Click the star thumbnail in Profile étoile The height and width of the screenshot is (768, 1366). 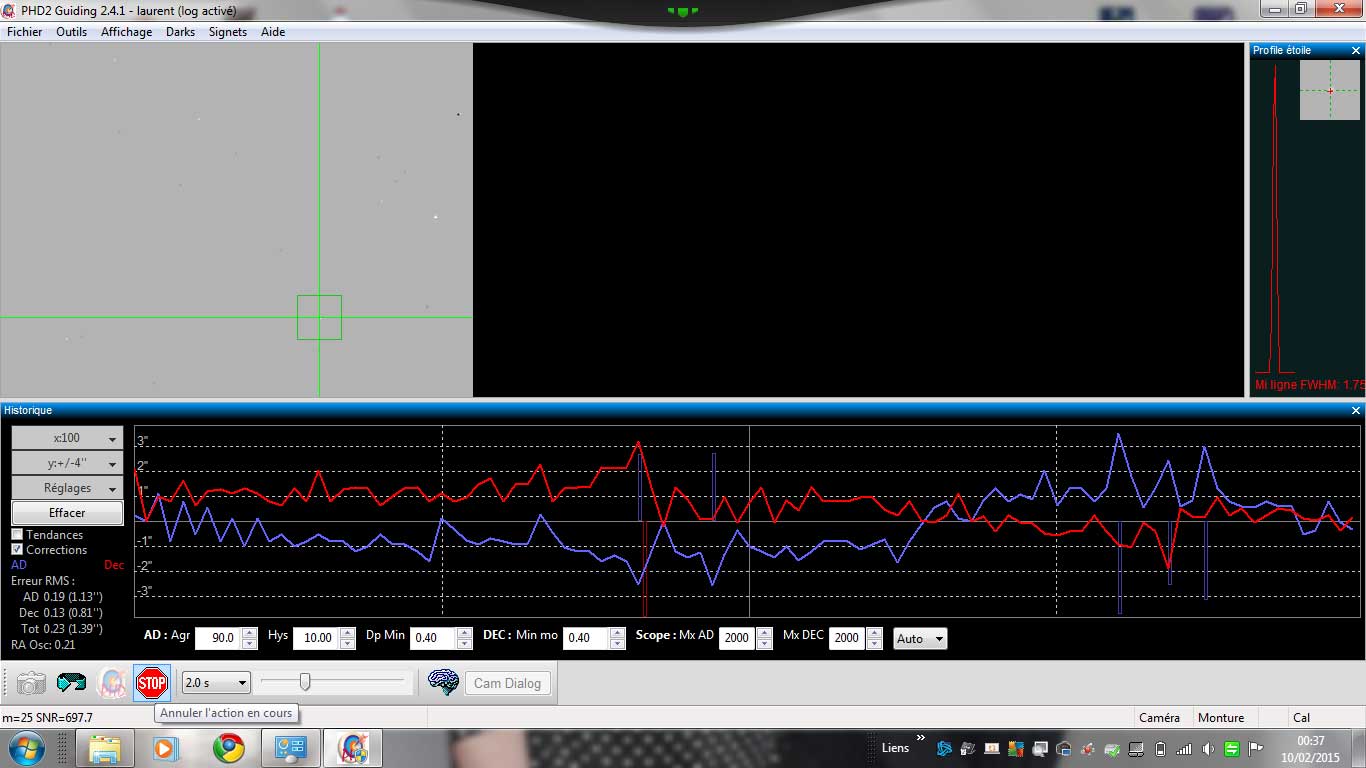coord(1330,90)
